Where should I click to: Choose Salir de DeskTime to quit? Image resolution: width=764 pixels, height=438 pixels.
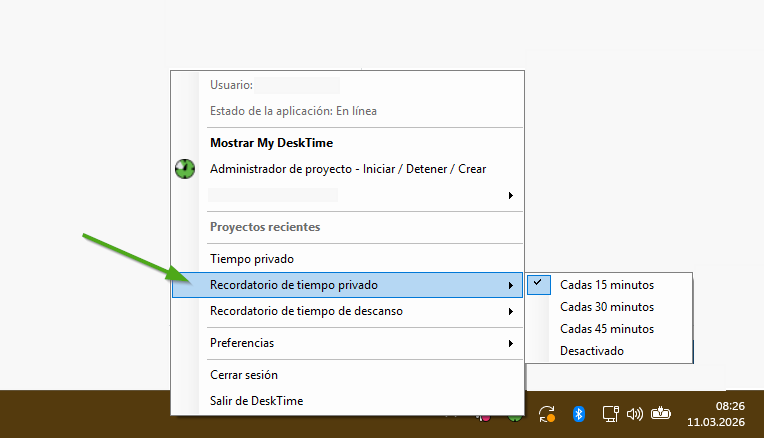tap(256, 401)
